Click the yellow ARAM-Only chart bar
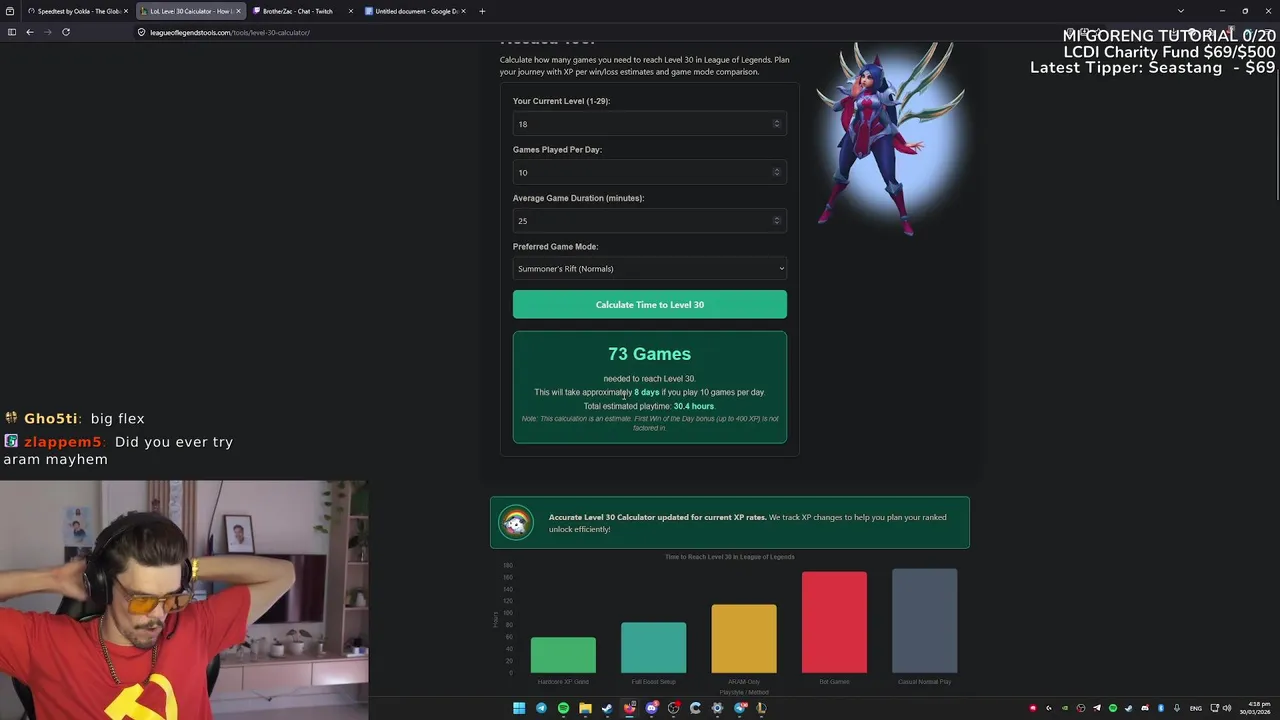This screenshot has height=720, width=1280. coord(744,638)
